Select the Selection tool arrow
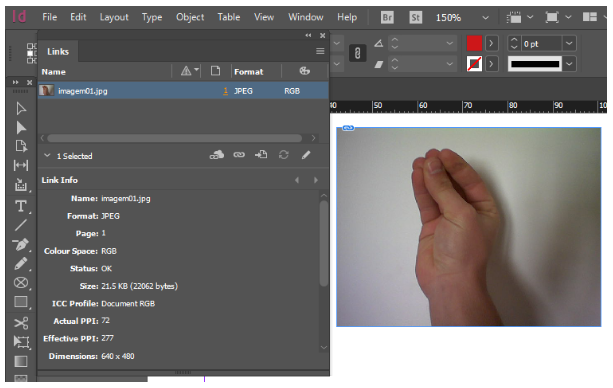The height and width of the screenshot is (388, 613). coord(21,109)
